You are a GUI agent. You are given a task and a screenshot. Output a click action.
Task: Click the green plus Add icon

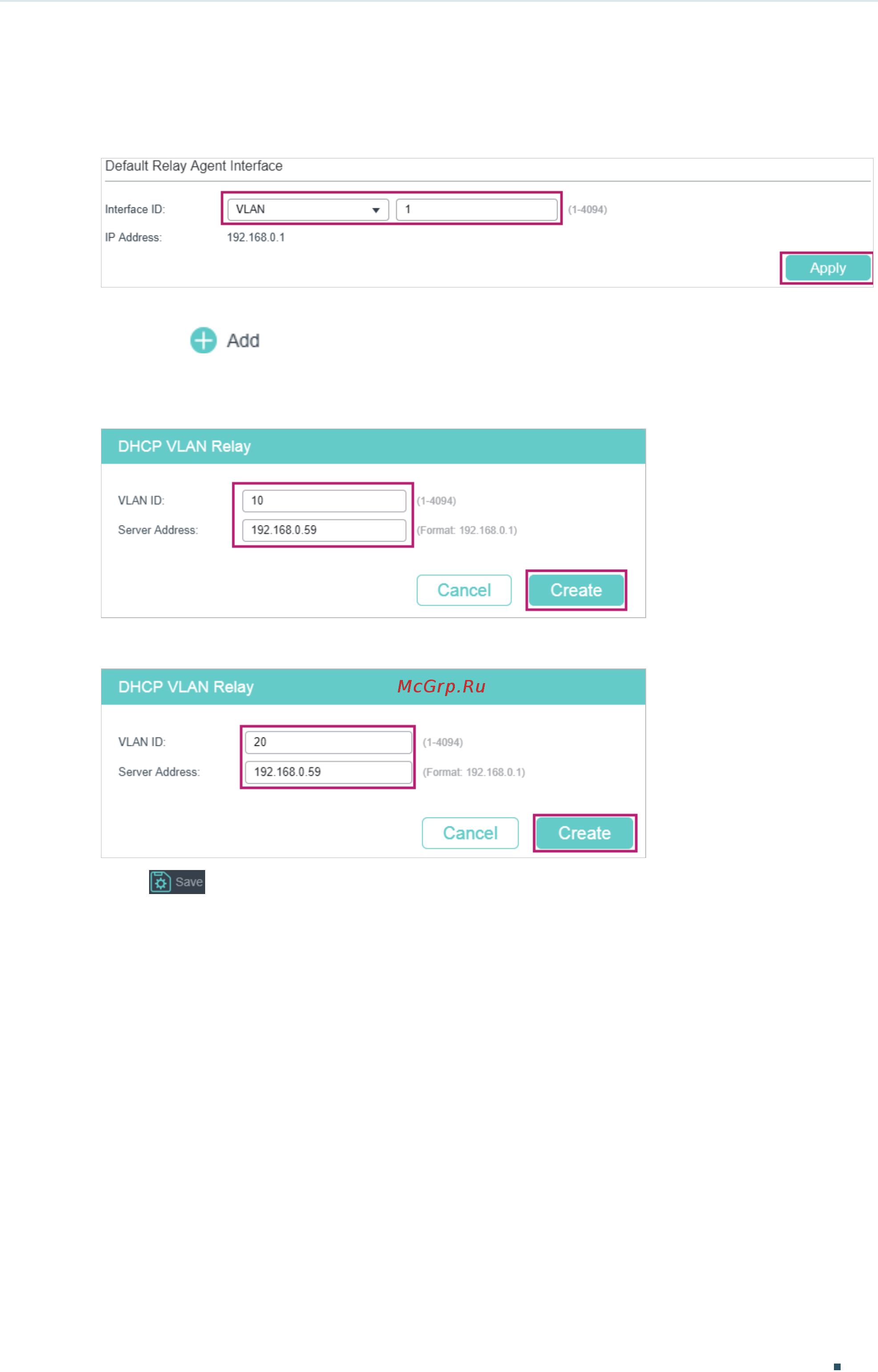pos(203,340)
